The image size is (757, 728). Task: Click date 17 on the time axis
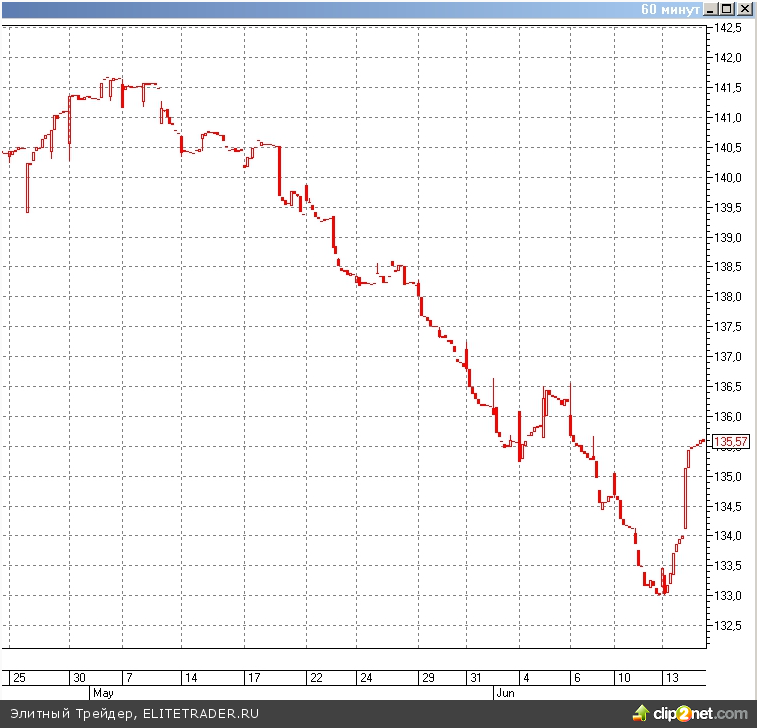click(x=254, y=677)
